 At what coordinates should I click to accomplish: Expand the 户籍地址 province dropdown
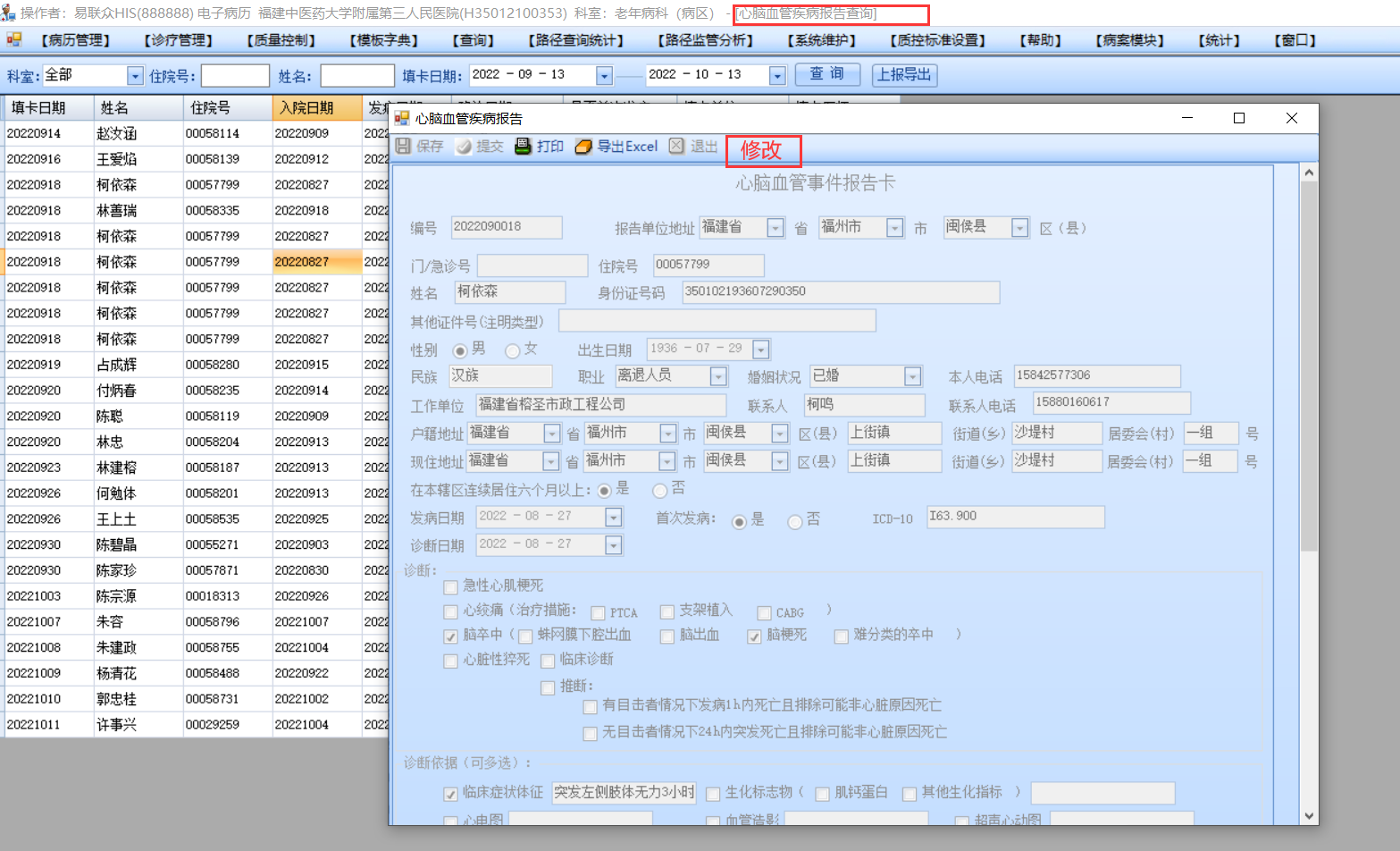point(552,434)
